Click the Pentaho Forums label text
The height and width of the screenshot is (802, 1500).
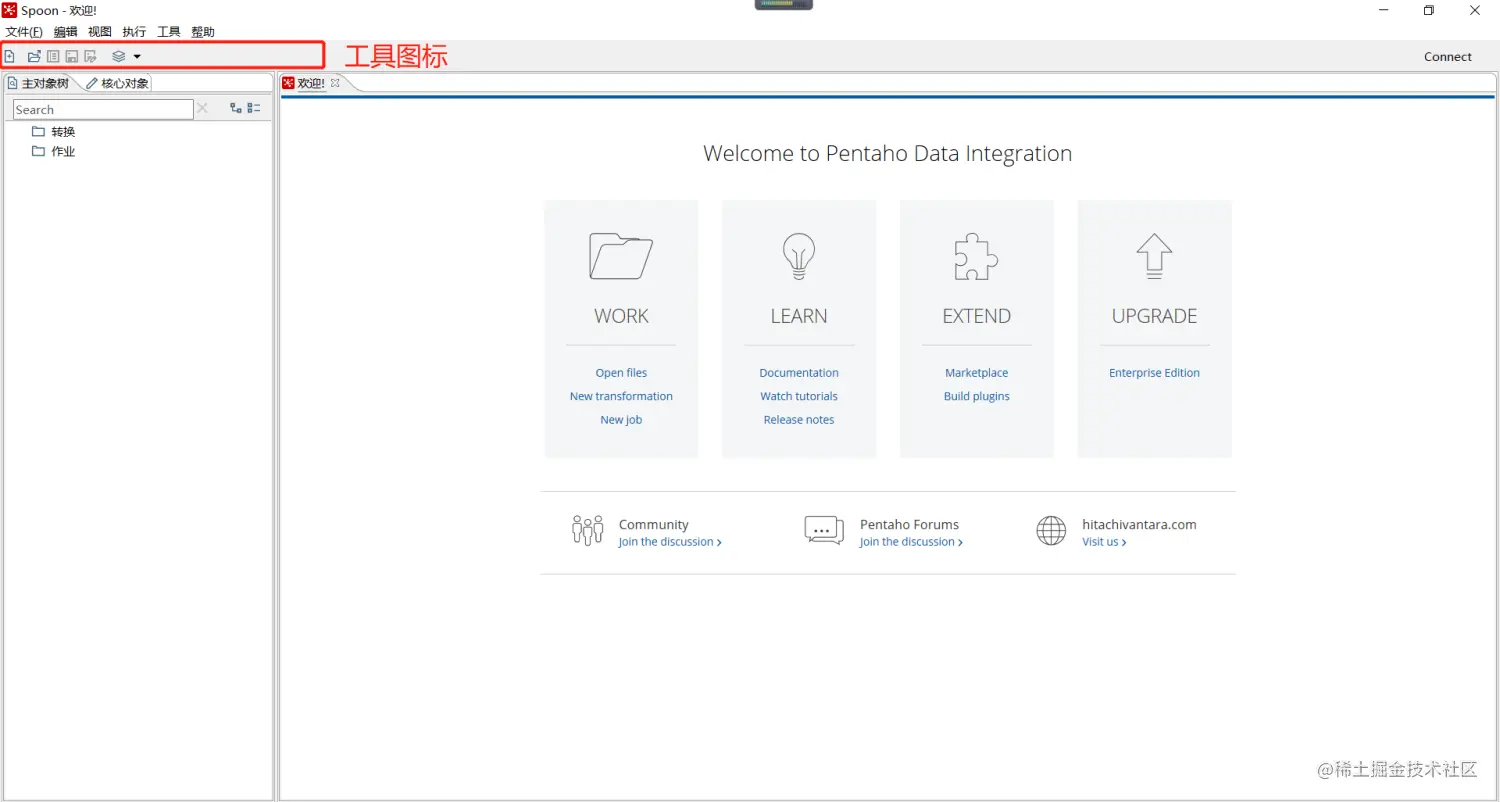point(909,524)
